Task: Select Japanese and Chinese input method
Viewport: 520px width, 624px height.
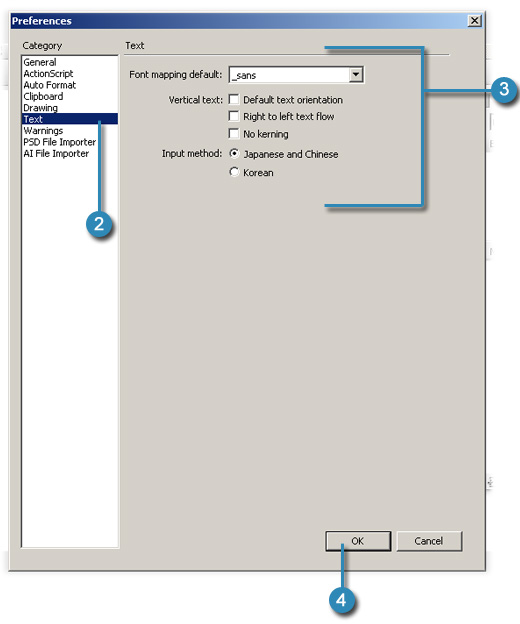Action: (x=234, y=153)
